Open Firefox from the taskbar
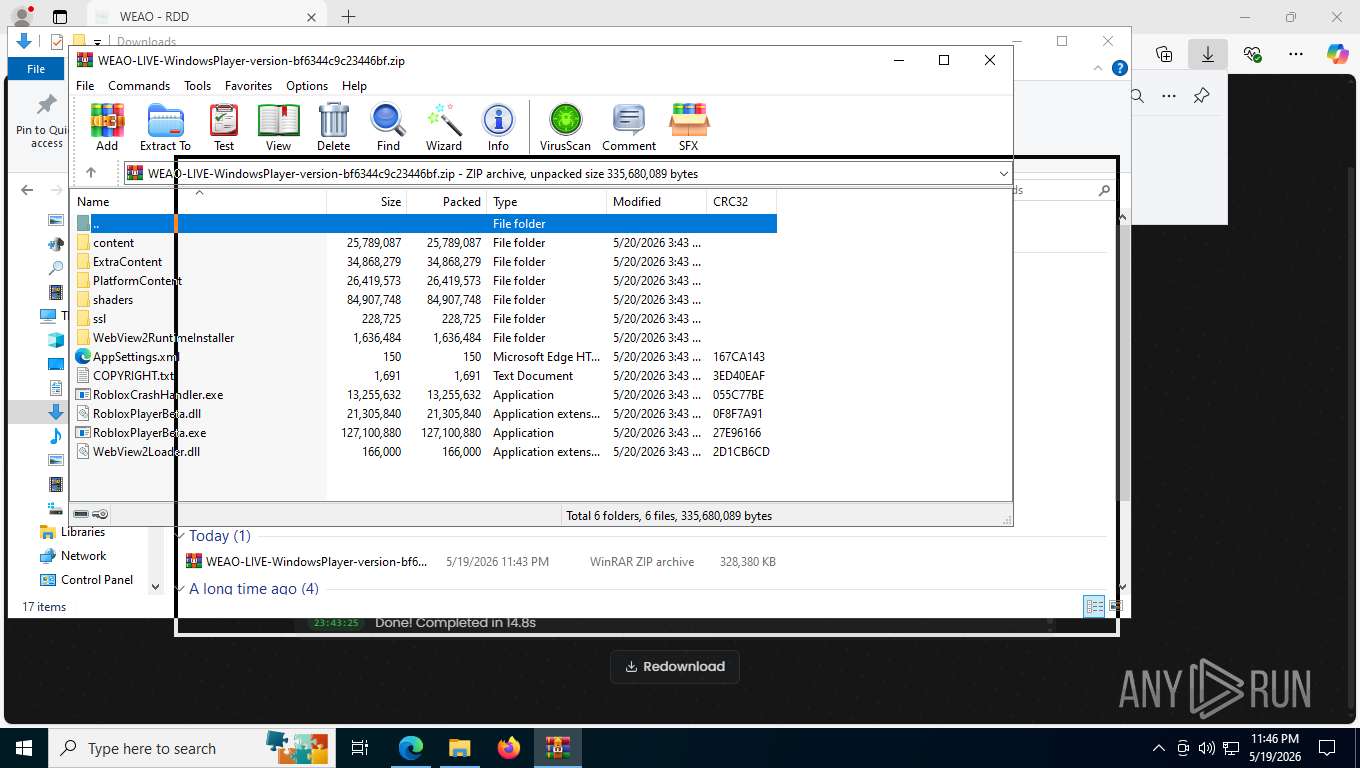 coord(509,748)
